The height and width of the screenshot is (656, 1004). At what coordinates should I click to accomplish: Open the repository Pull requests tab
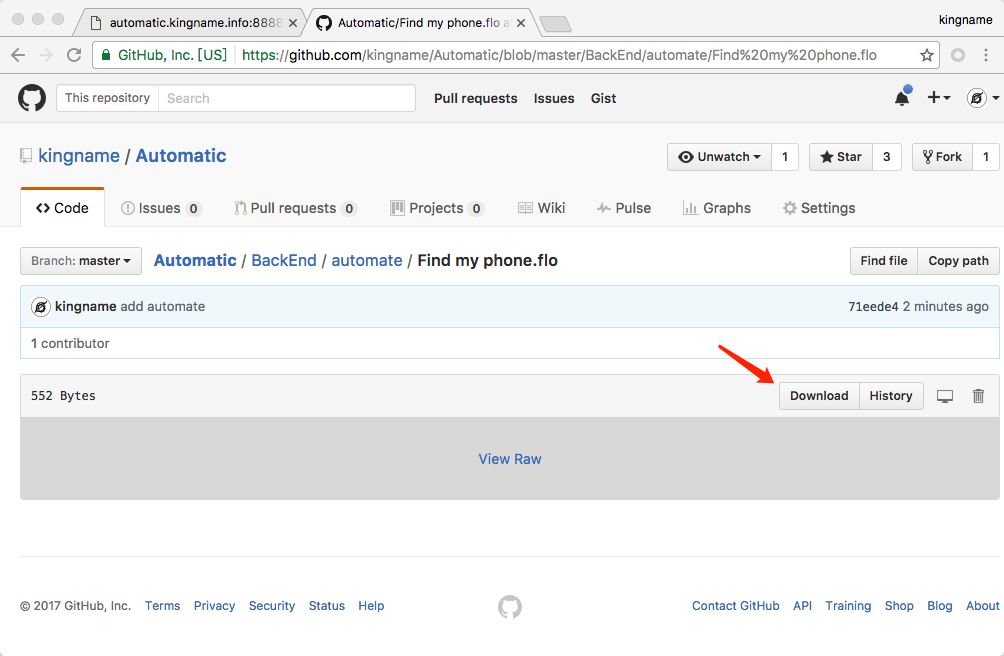click(295, 208)
